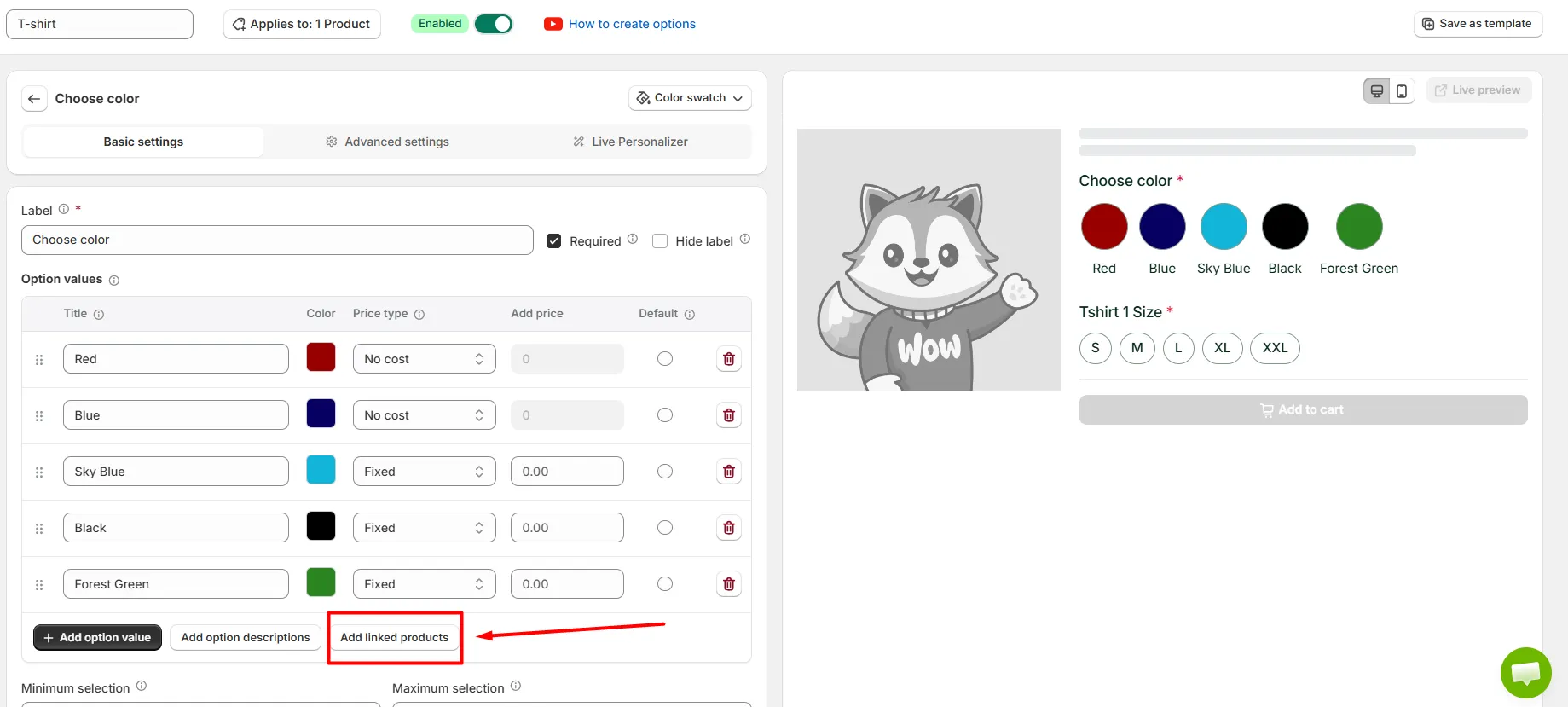Open the Live Personalizer tab

click(630, 142)
